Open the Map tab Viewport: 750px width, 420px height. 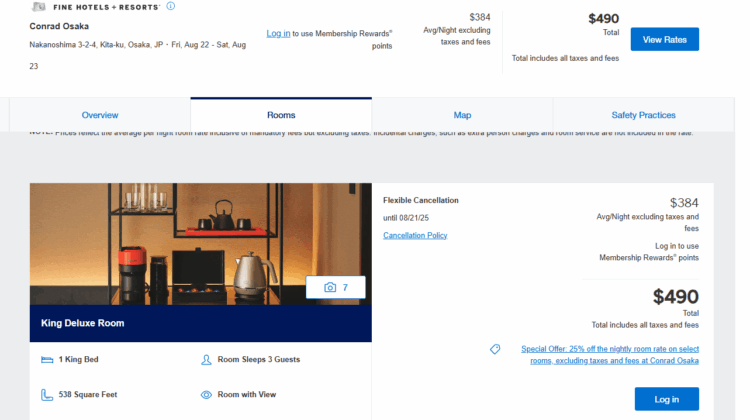pos(463,115)
